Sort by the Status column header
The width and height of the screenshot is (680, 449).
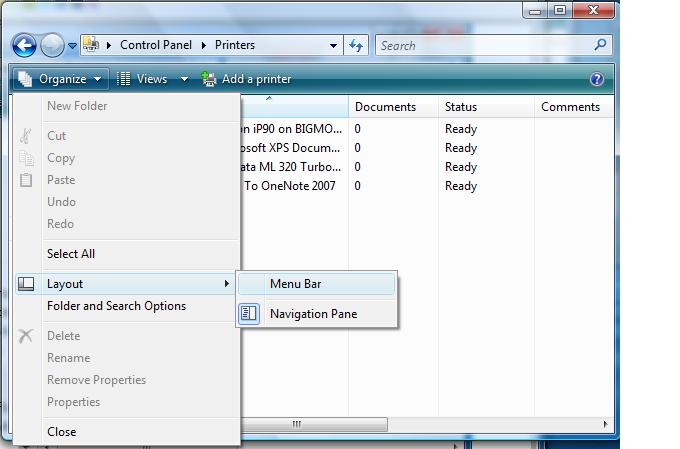(461, 107)
